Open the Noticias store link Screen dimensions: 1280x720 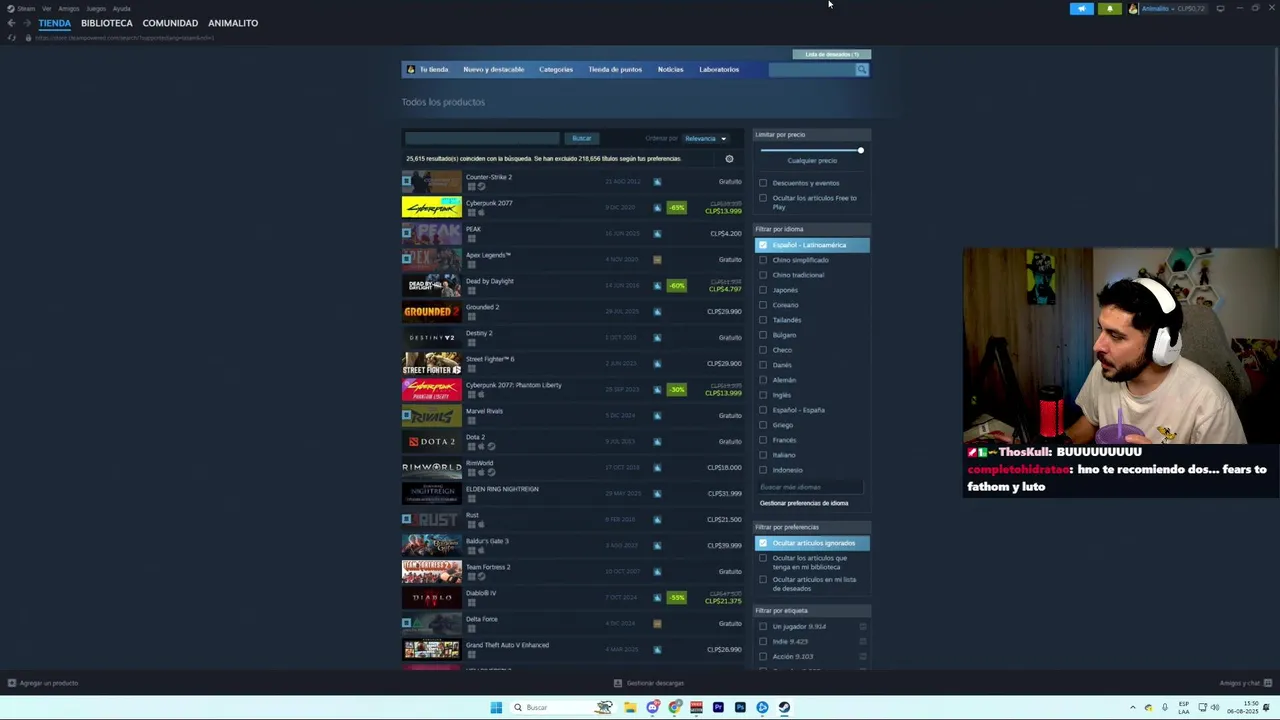[670, 70]
